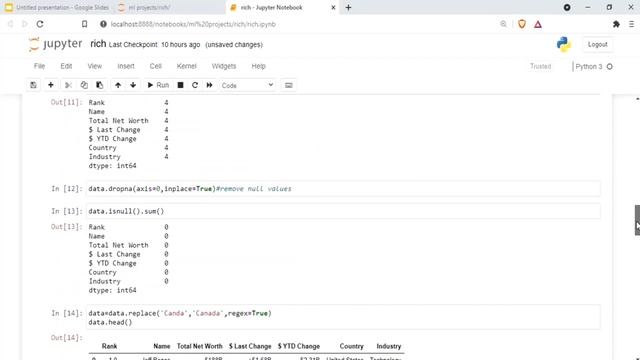Click the $ Last Change column header
The image size is (640, 360).
(x=250, y=346)
